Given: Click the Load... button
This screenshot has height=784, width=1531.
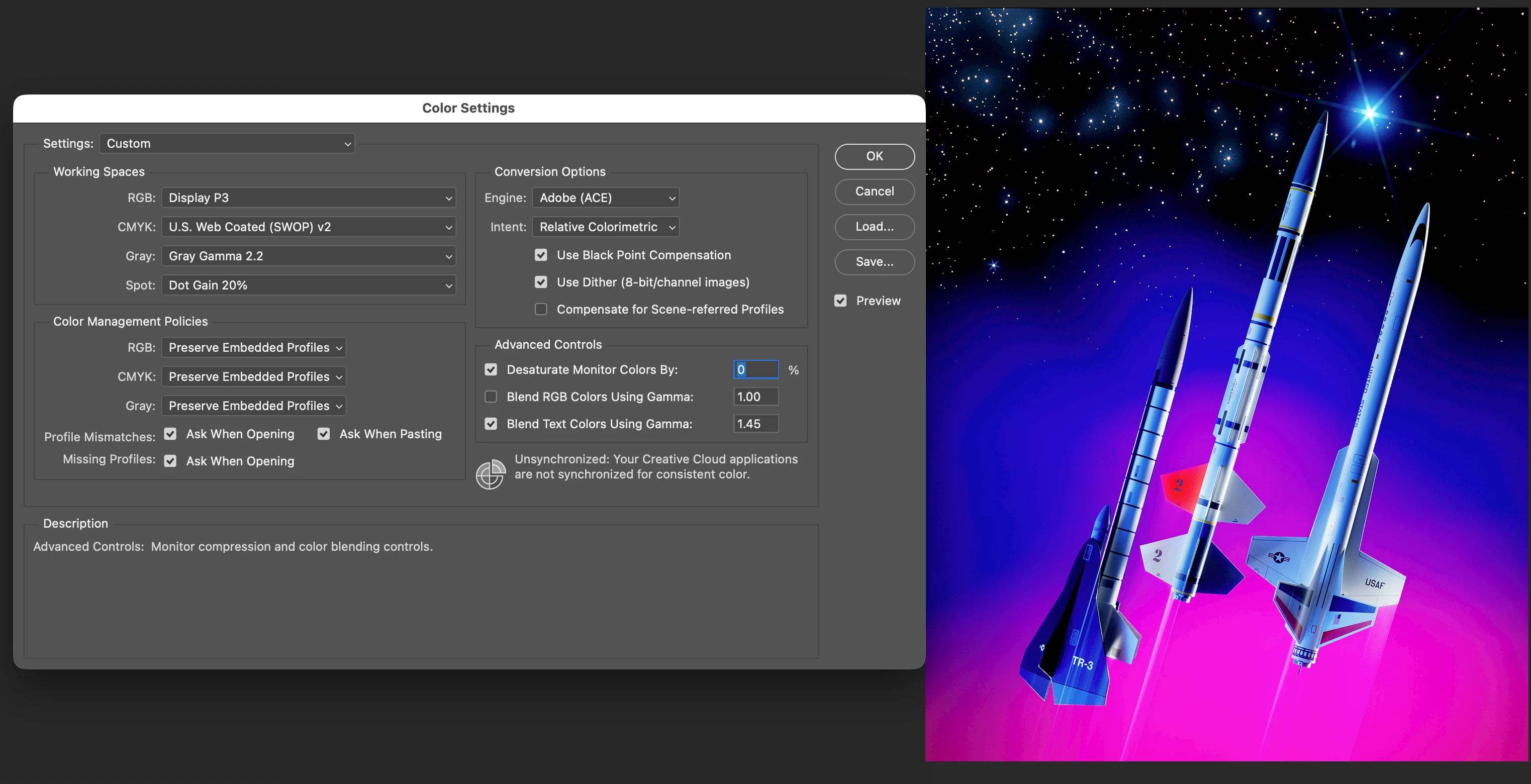Looking at the screenshot, I should point(875,227).
